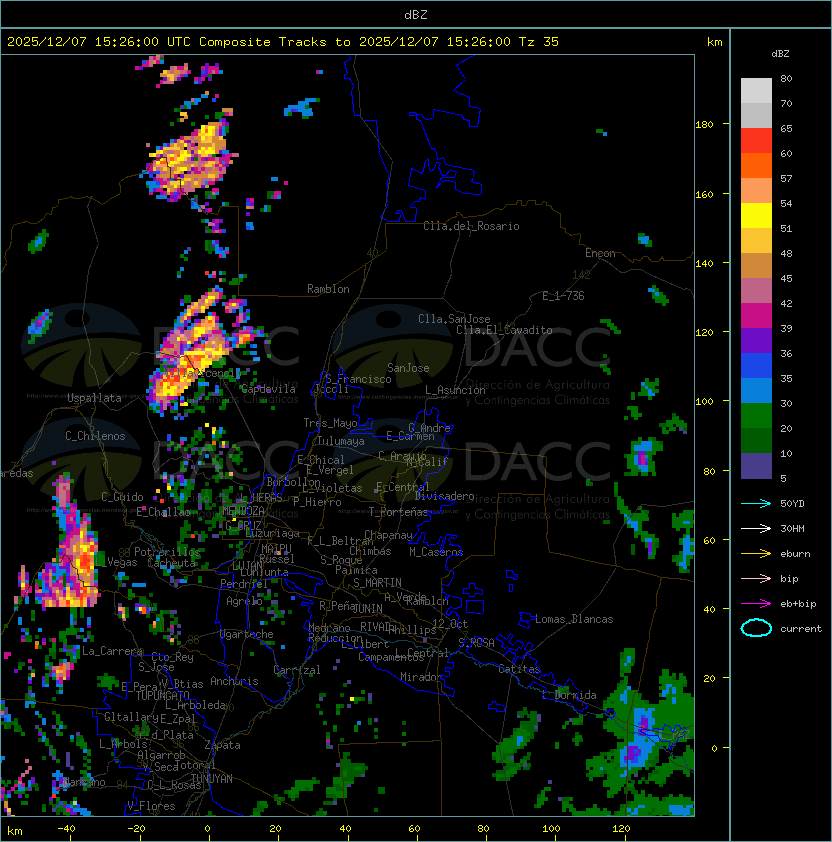Click the 'eburn' legend label
The height and width of the screenshot is (842, 832).
[x=795, y=554]
